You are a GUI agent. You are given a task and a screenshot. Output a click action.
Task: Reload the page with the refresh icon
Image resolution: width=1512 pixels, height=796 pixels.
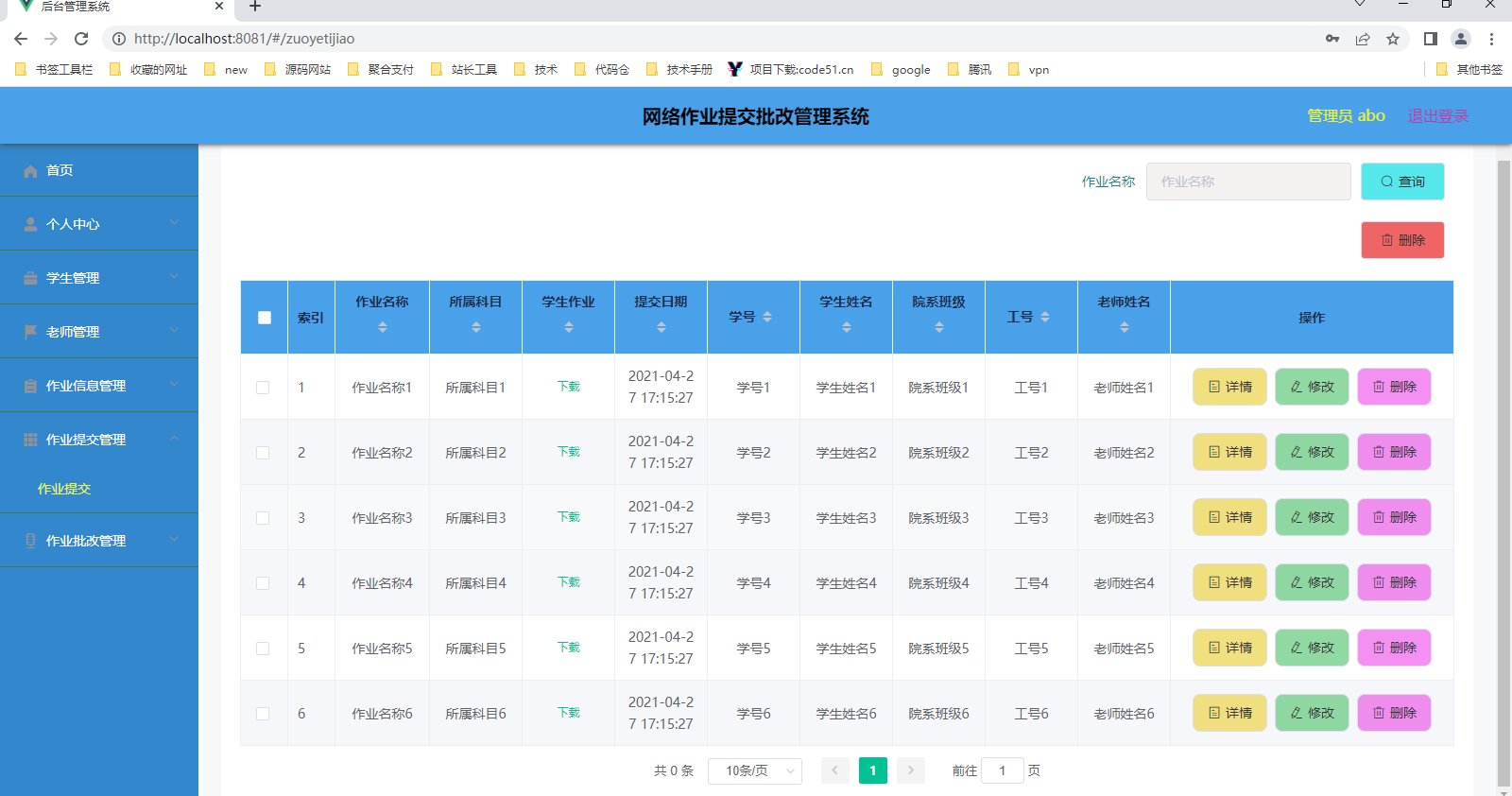coord(81,39)
